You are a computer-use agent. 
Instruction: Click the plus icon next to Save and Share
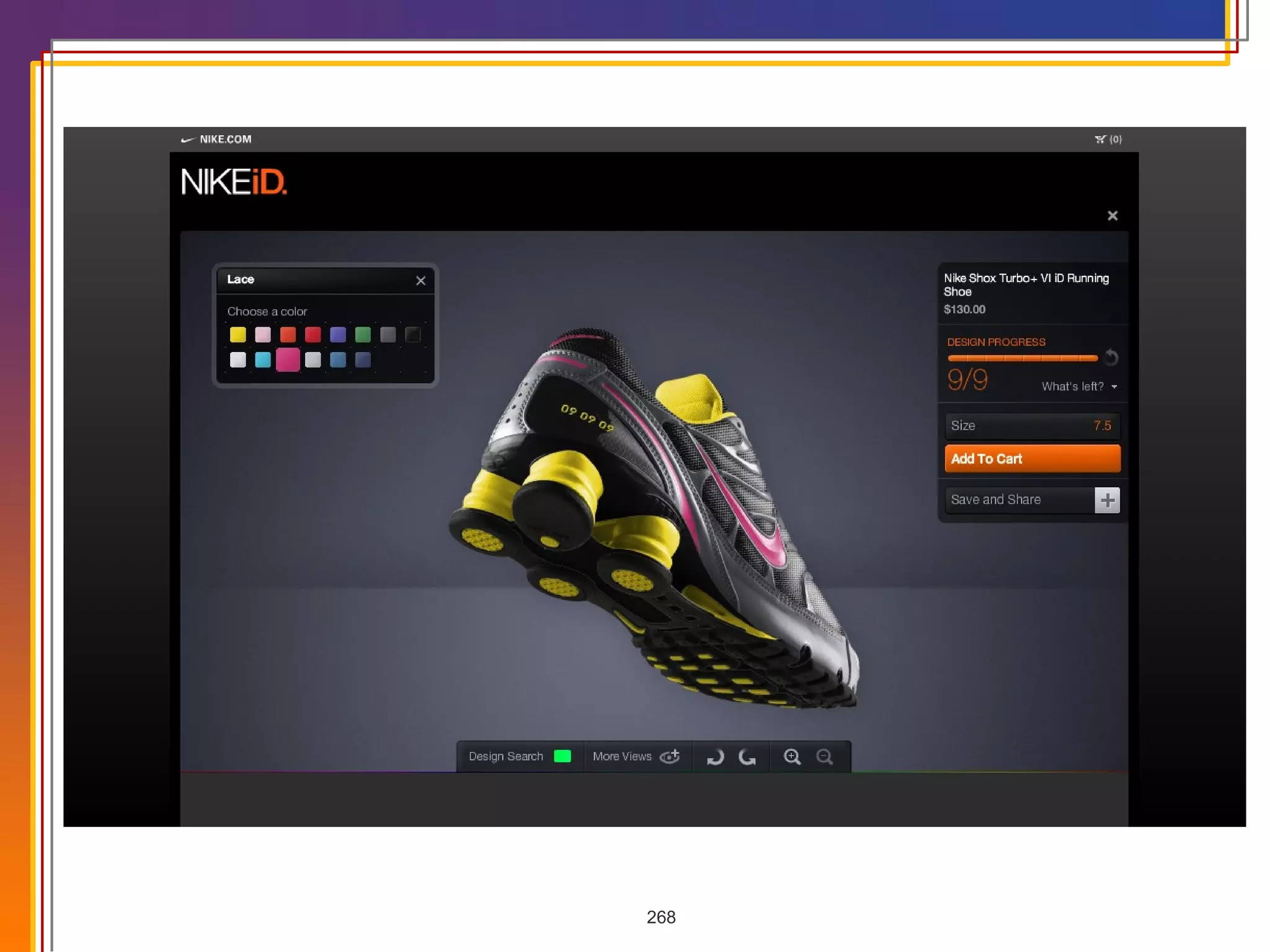pyautogui.click(x=1107, y=500)
